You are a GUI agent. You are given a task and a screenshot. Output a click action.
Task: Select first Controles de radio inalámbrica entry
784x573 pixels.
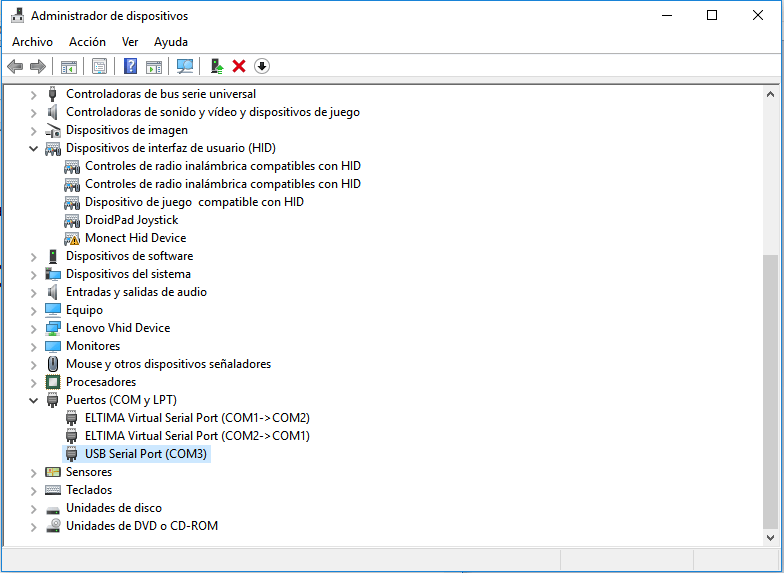(x=222, y=166)
